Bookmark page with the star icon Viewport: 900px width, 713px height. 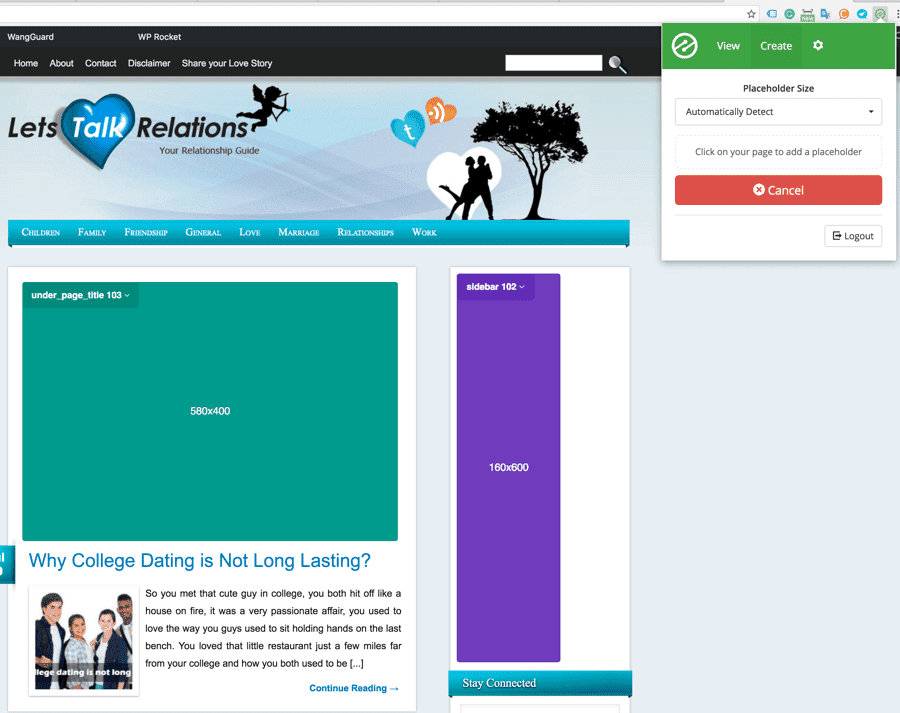[x=751, y=14]
